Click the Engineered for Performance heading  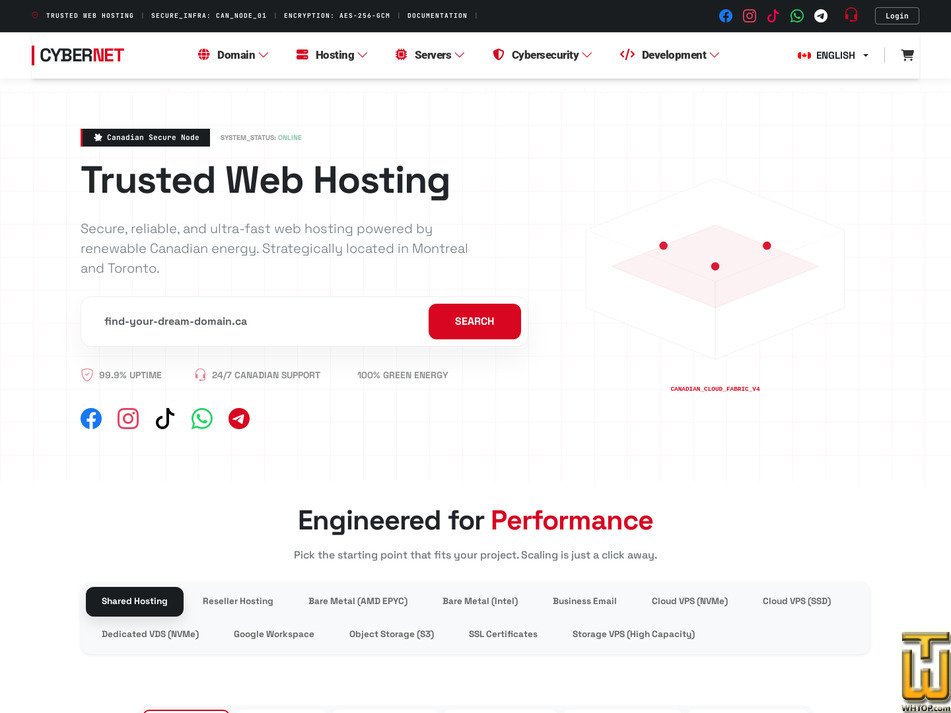(476, 520)
